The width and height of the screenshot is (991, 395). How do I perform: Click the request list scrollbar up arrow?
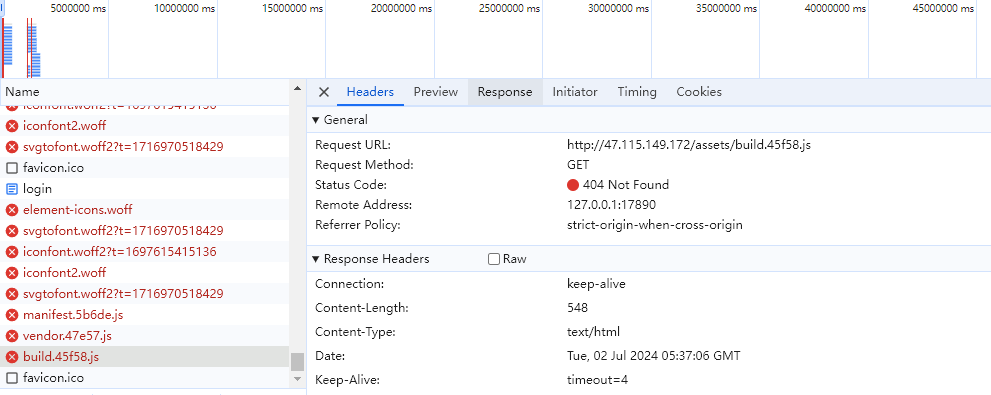click(x=298, y=88)
